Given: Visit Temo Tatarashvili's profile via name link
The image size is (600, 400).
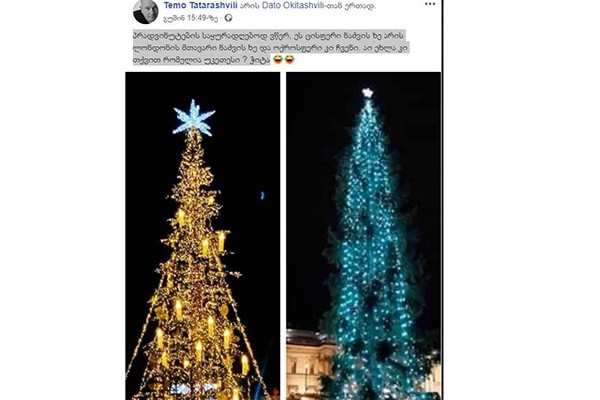Looking at the screenshot, I should pyautogui.click(x=201, y=5).
